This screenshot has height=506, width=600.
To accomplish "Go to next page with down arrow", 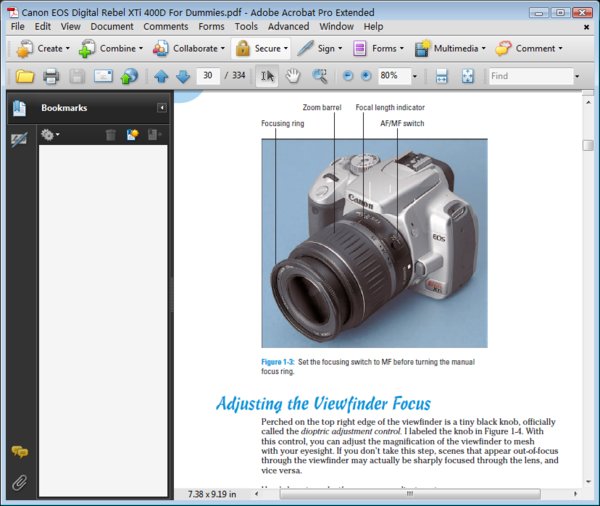I will click(183, 76).
